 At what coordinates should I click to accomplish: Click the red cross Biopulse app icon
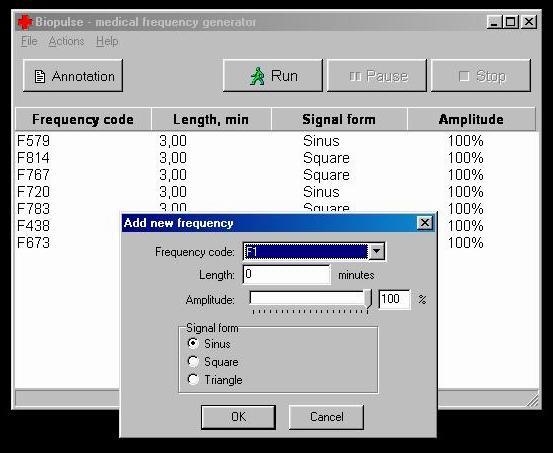coord(25,22)
